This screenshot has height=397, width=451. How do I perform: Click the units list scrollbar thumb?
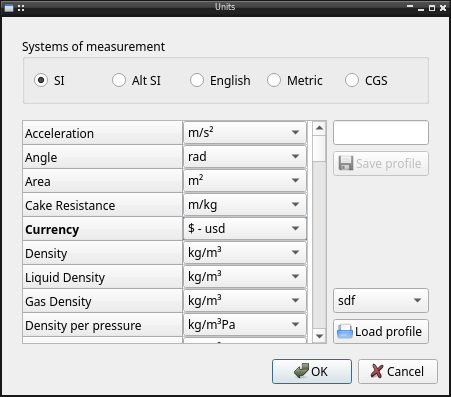(x=319, y=149)
